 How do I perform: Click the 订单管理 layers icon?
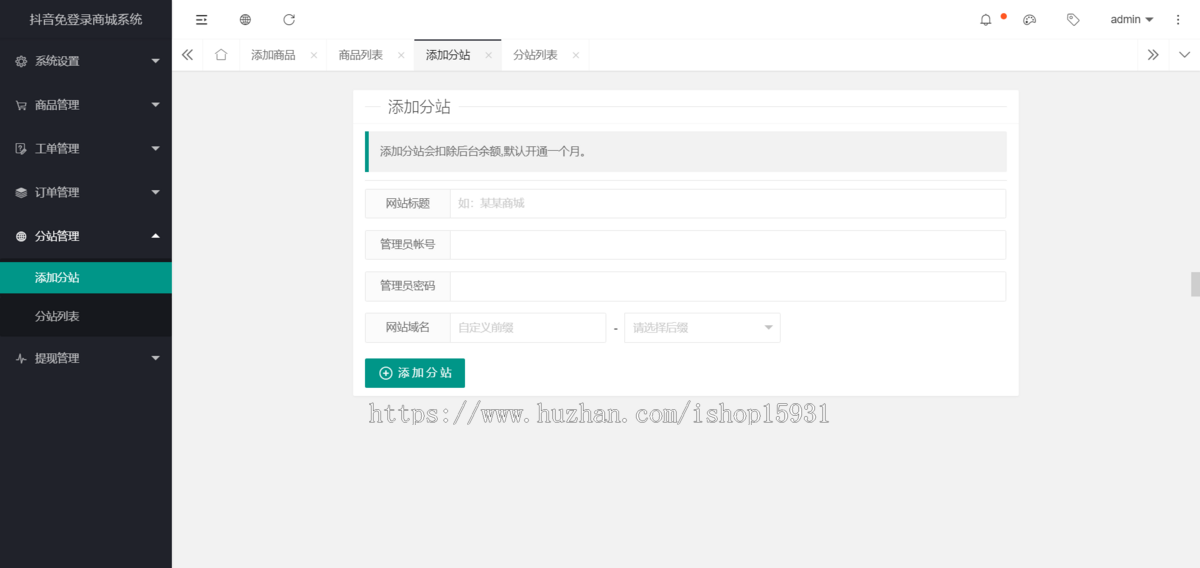[x=21, y=193]
